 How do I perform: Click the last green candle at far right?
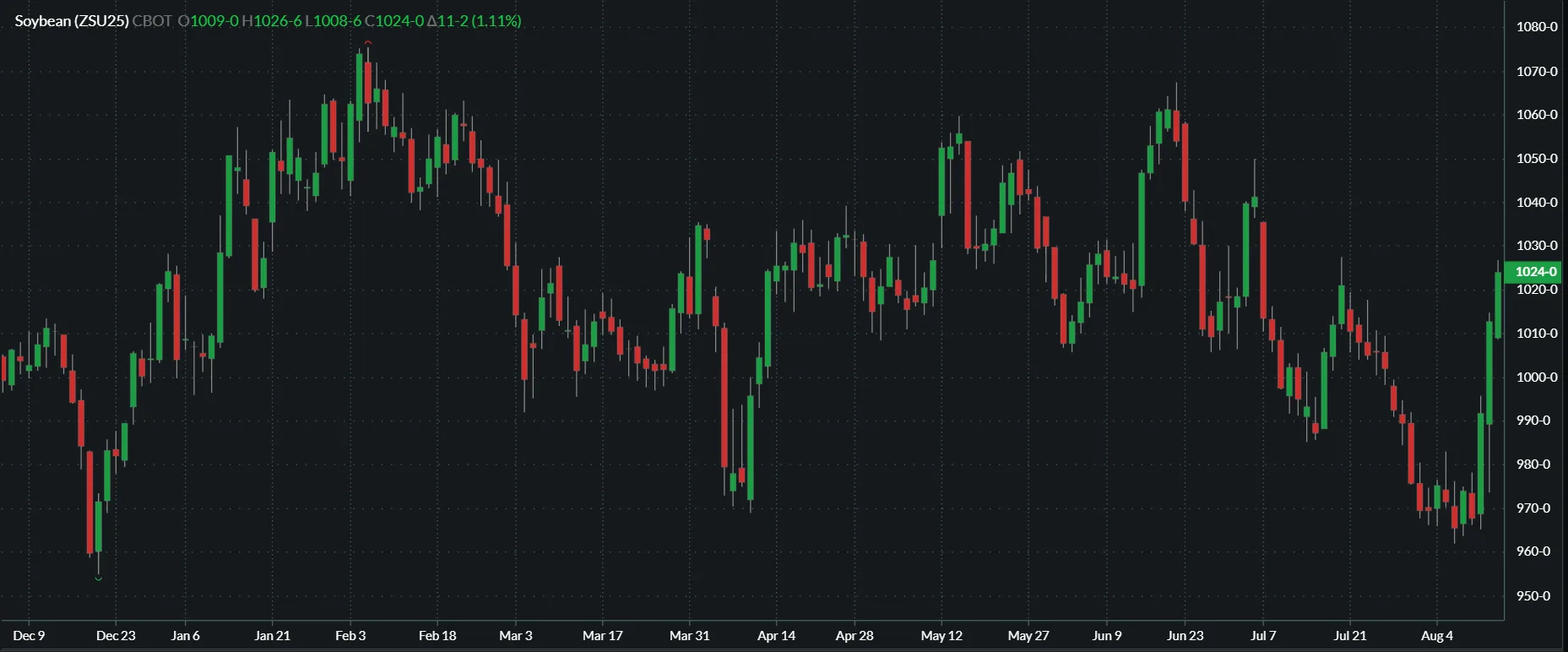[x=1498, y=304]
